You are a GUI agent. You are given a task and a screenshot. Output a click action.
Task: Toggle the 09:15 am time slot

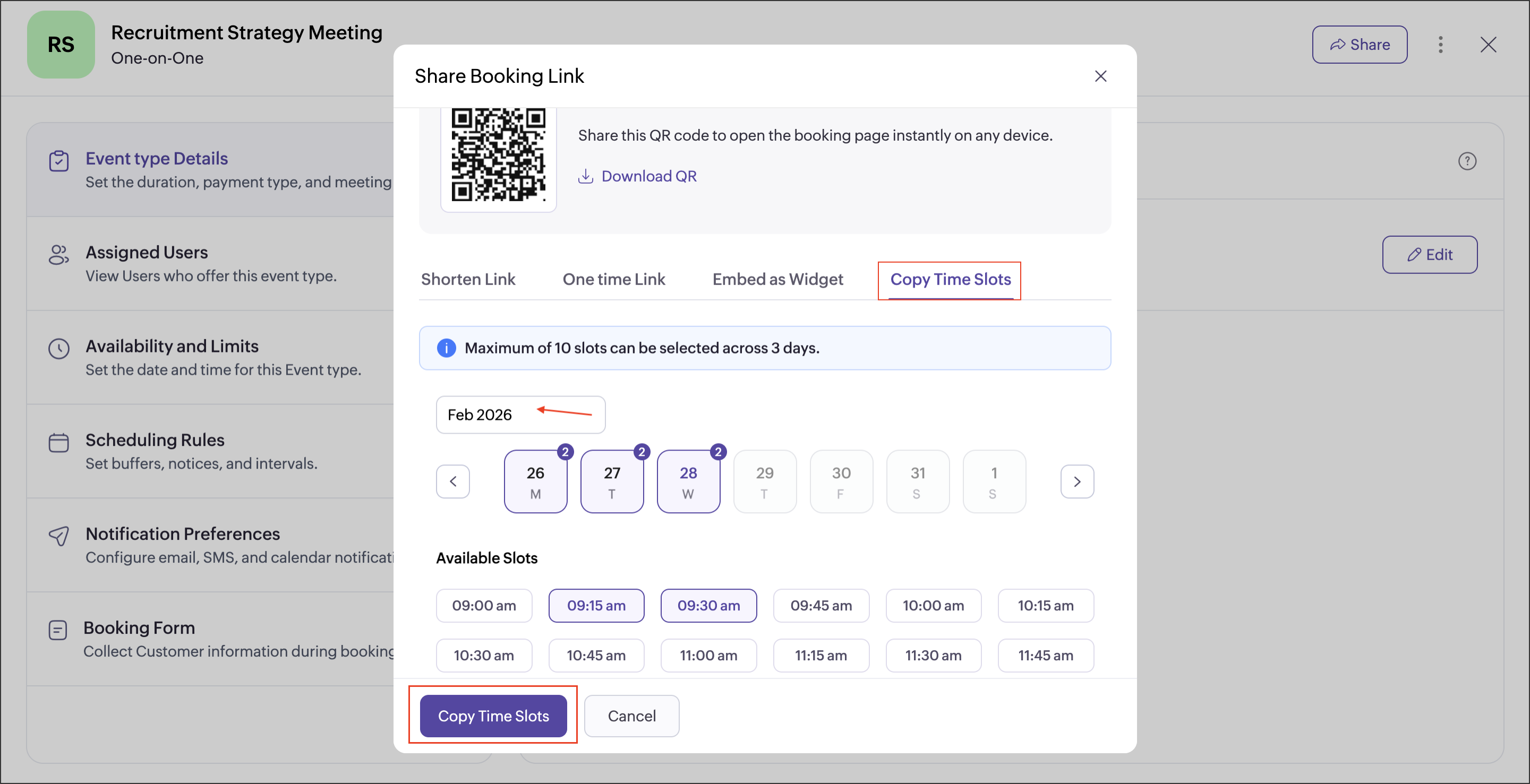click(x=596, y=605)
